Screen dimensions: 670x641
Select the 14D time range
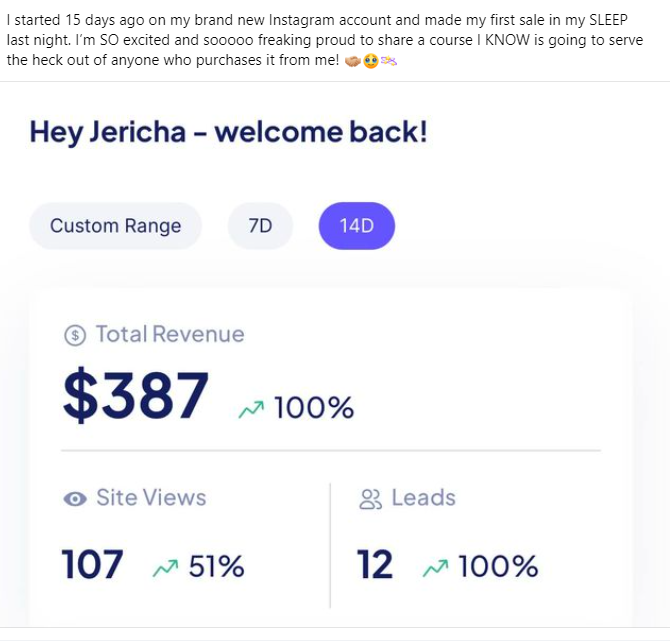pos(357,226)
